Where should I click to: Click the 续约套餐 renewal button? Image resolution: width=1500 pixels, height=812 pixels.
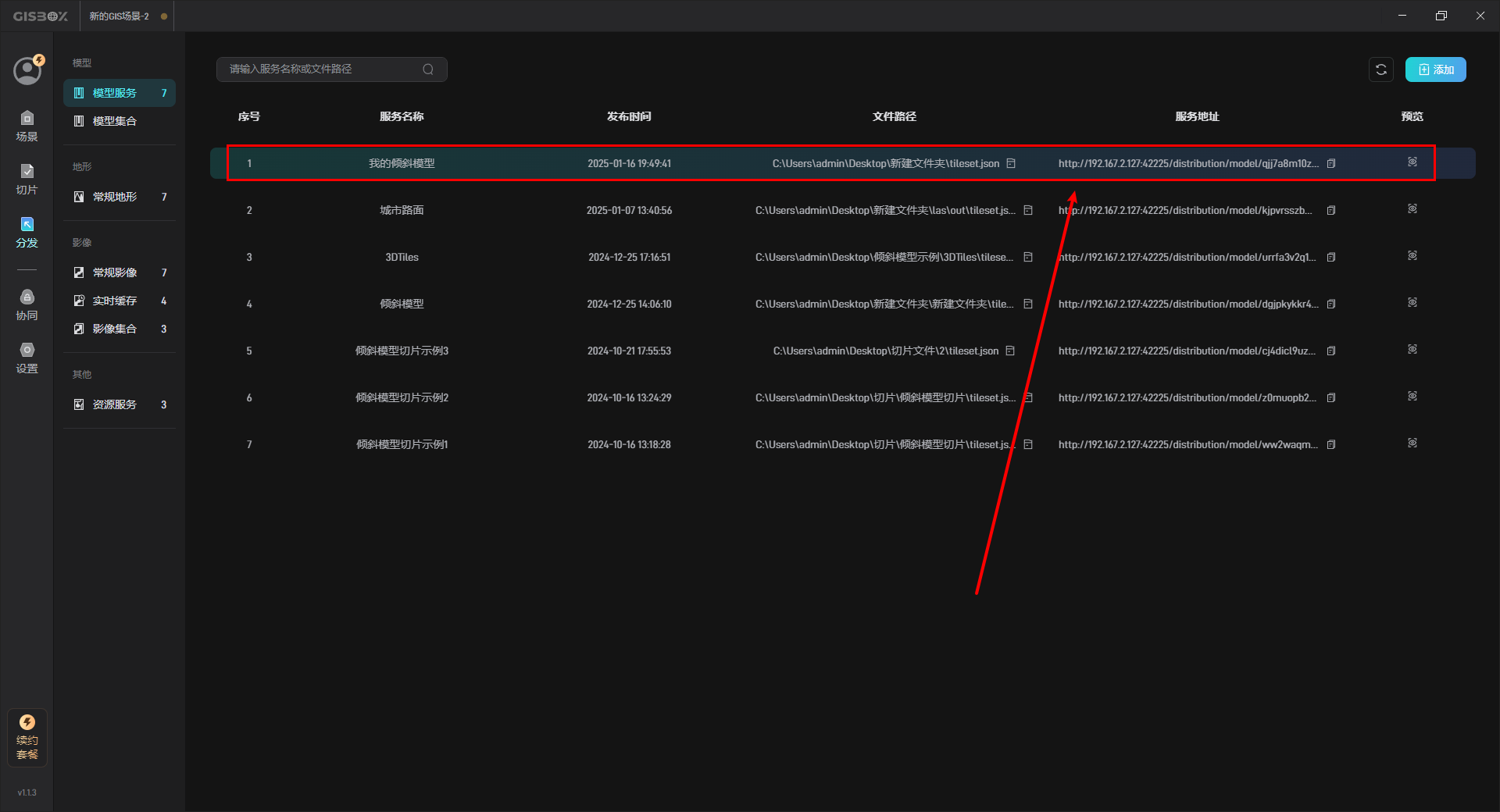click(27, 737)
